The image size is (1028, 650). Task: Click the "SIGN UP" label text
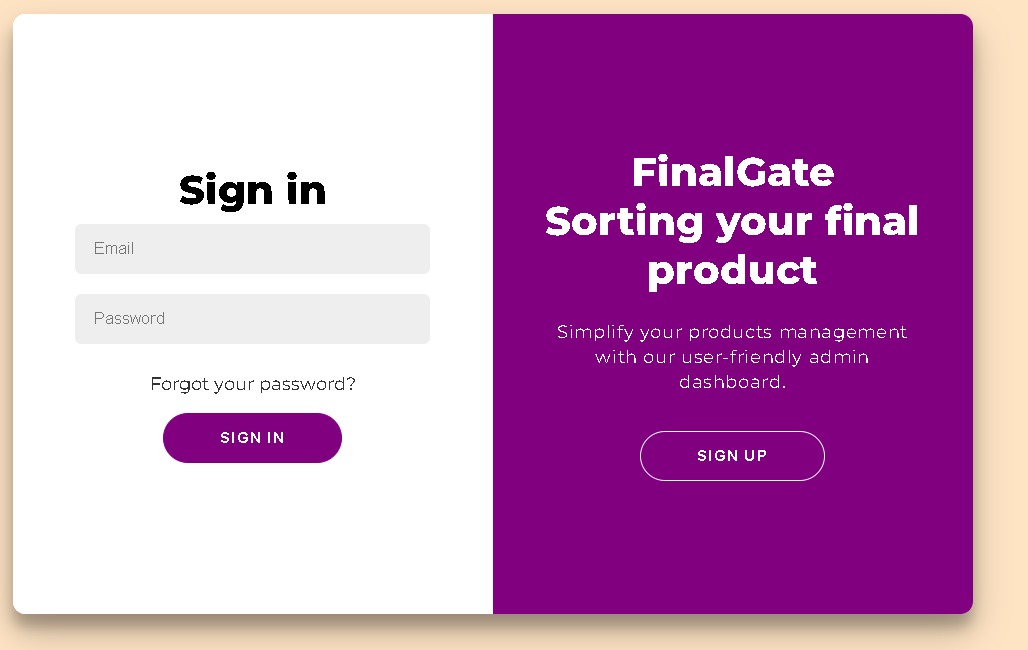click(732, 456)
